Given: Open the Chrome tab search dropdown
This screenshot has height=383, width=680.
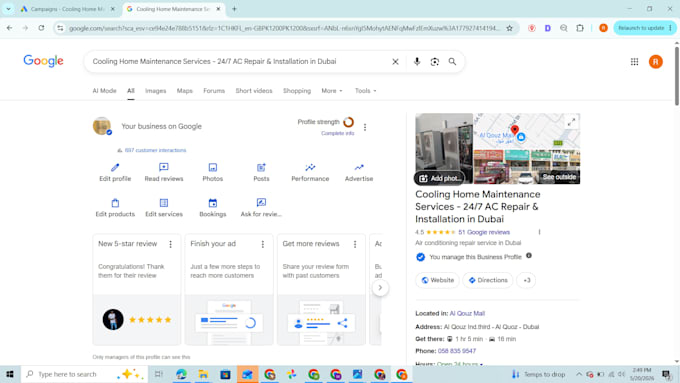Looking at the screenshot, I should [x=8, y=9].
